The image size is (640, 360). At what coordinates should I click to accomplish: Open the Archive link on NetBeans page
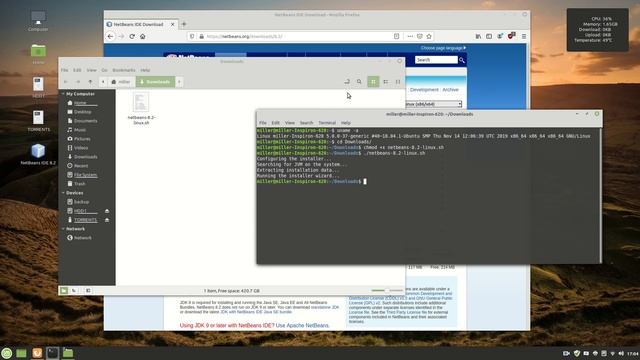[450, 89]
